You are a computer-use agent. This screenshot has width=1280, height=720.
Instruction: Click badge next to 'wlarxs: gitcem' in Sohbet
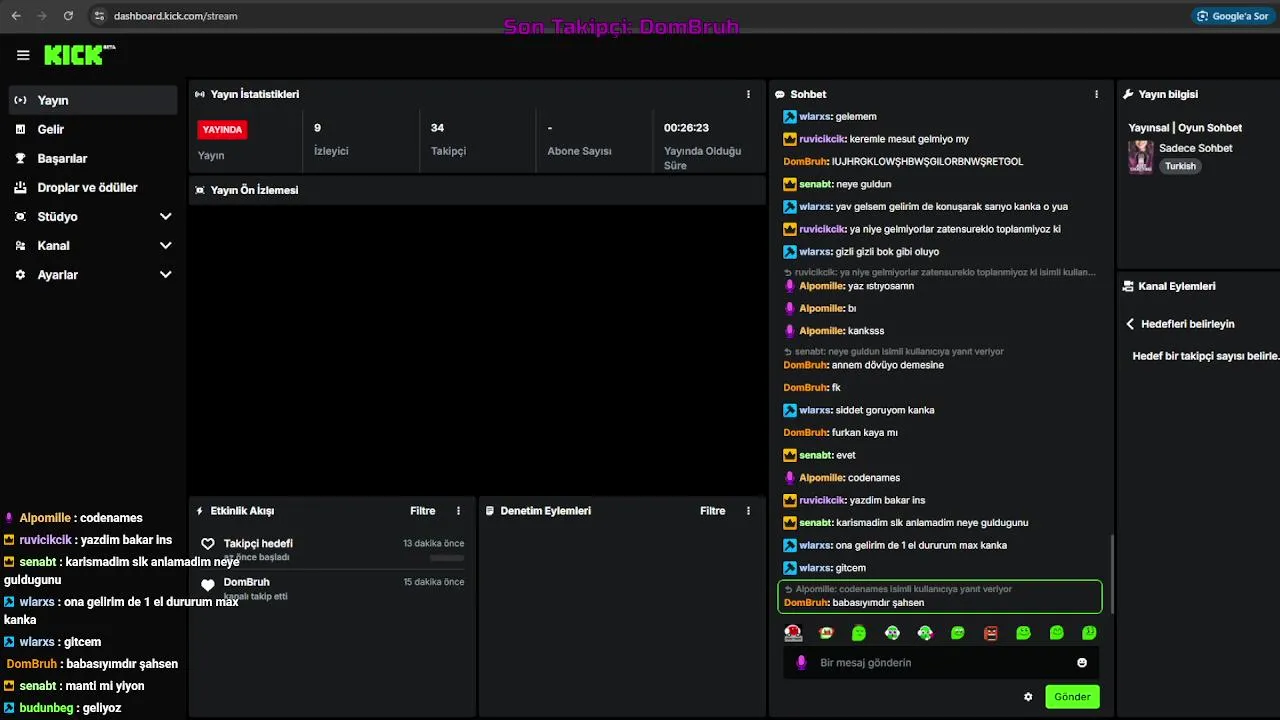pyautogui.click(x=789, y=568)
